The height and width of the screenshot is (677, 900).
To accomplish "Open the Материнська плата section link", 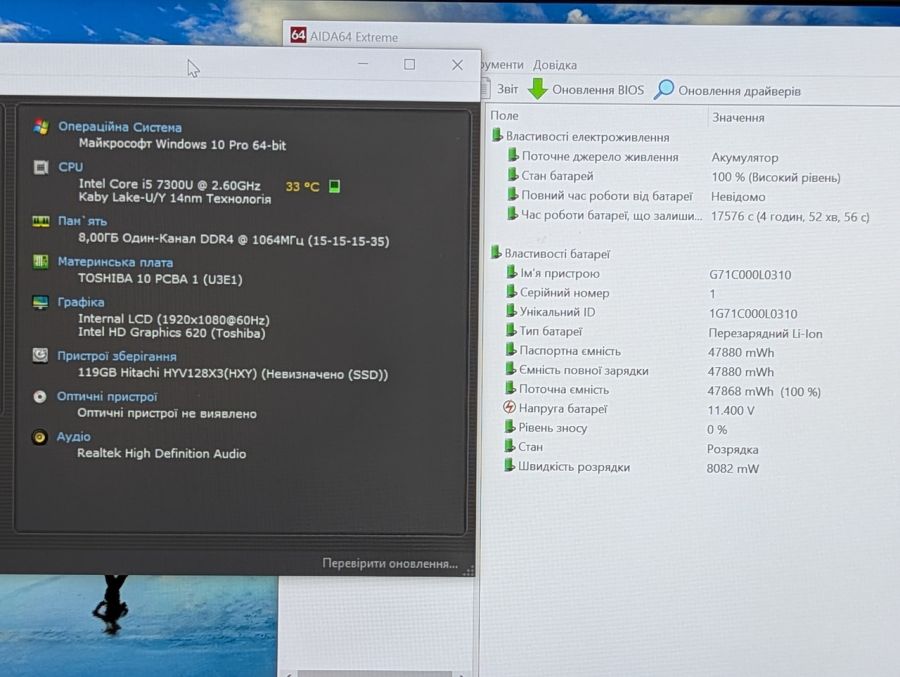I will click(x=115, y=262).
